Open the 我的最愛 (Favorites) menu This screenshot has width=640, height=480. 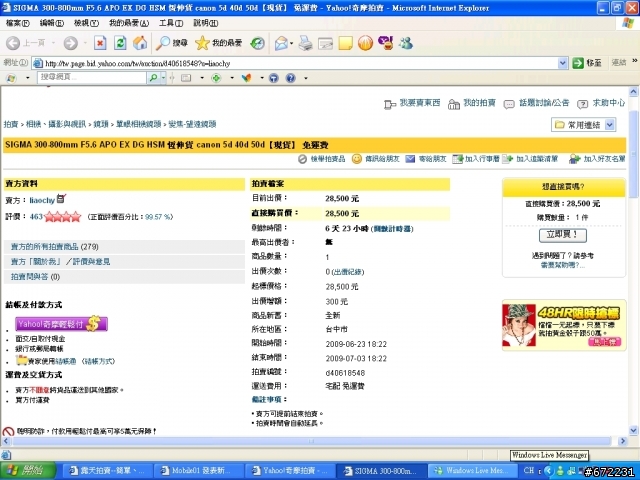(x=129, y=23)
